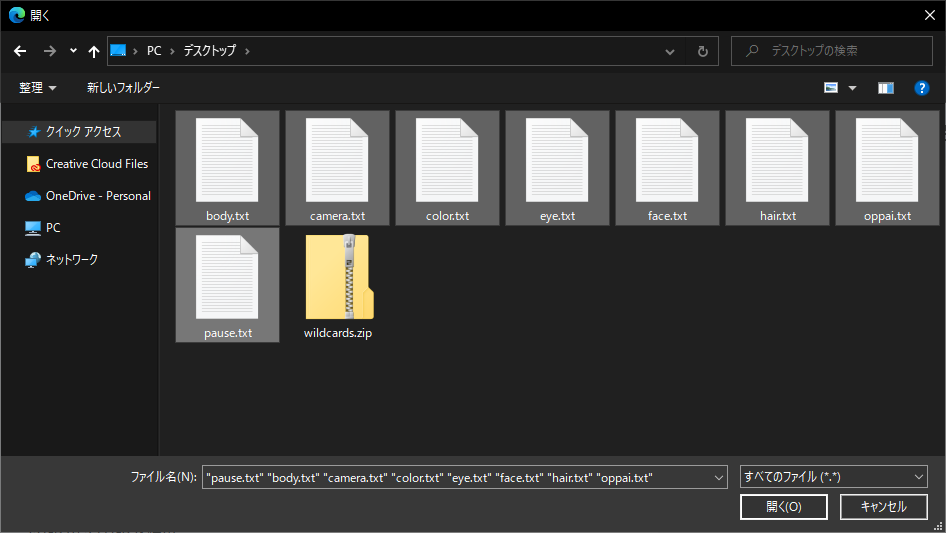
Task: Open the 整理 menu
Action: point(38,88)
